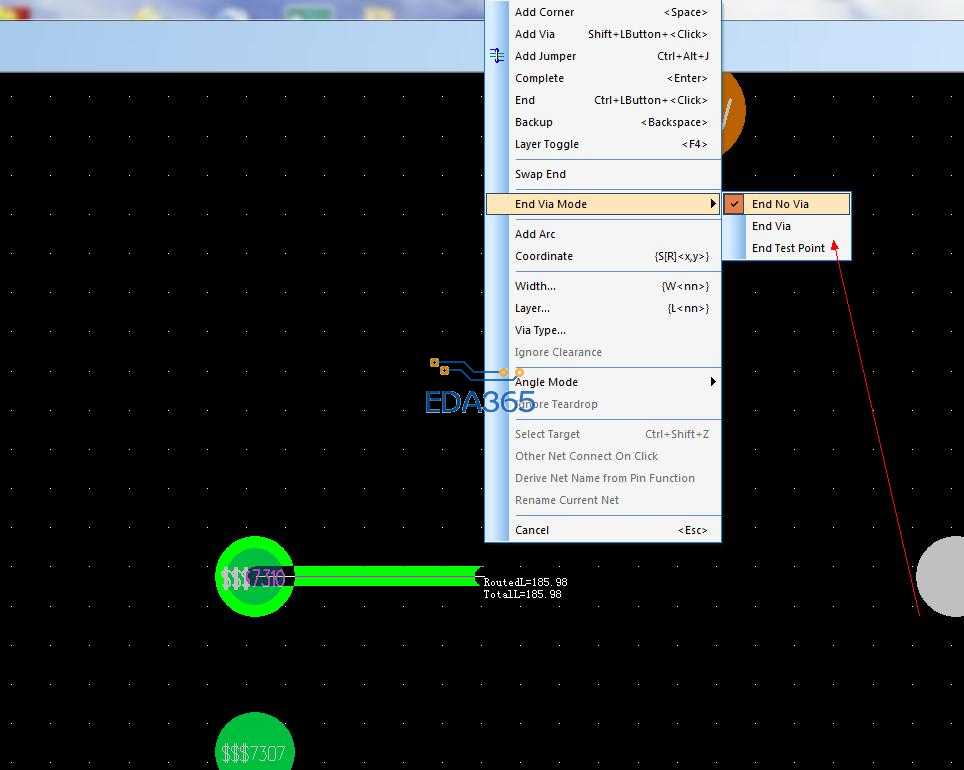Click greyed Ignore Clearance entry

pos(602,352)
